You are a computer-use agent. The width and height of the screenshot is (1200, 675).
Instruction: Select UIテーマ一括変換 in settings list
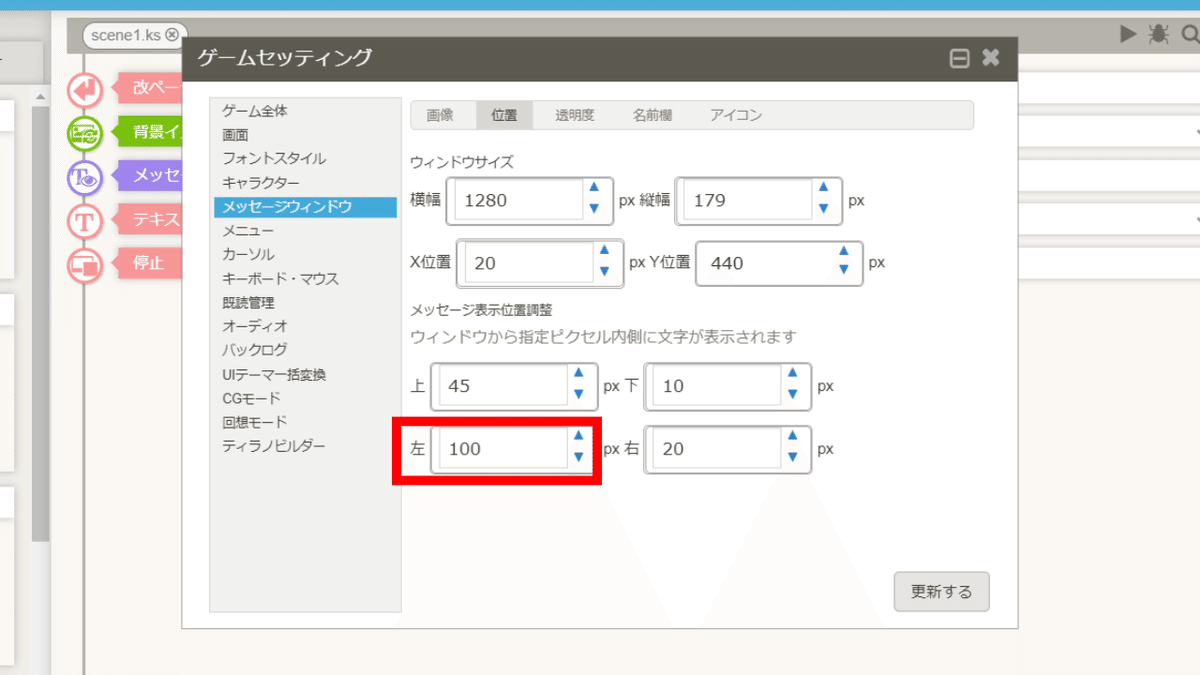(274, 375)
